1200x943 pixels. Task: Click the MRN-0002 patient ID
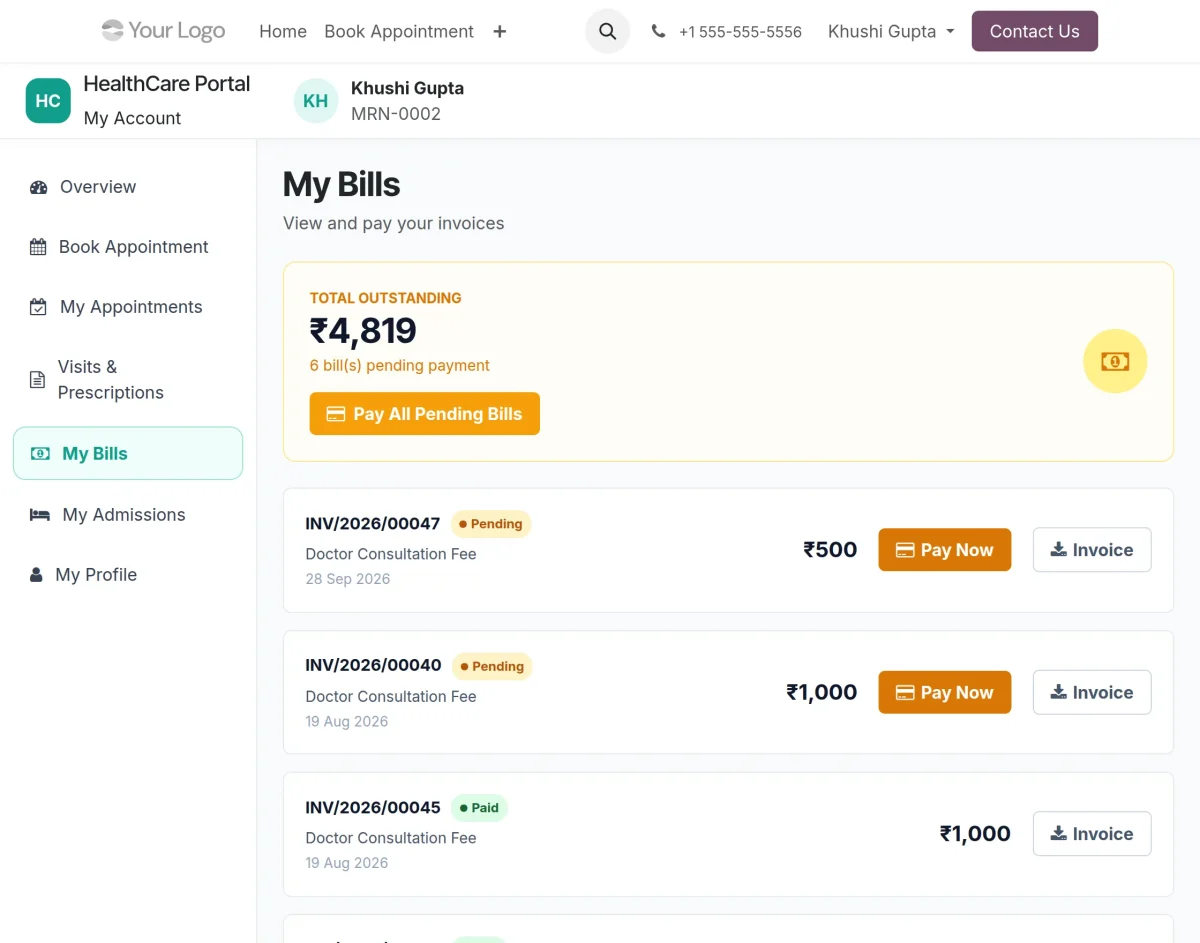click(396, 114)
